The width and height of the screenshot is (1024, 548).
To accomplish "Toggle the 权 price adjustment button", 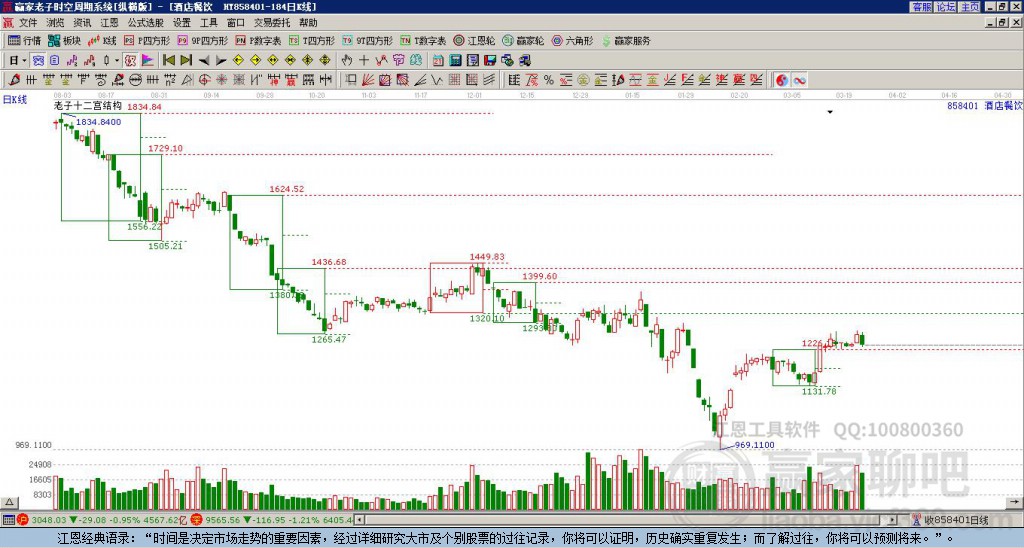I will click(x=130, y=61).
